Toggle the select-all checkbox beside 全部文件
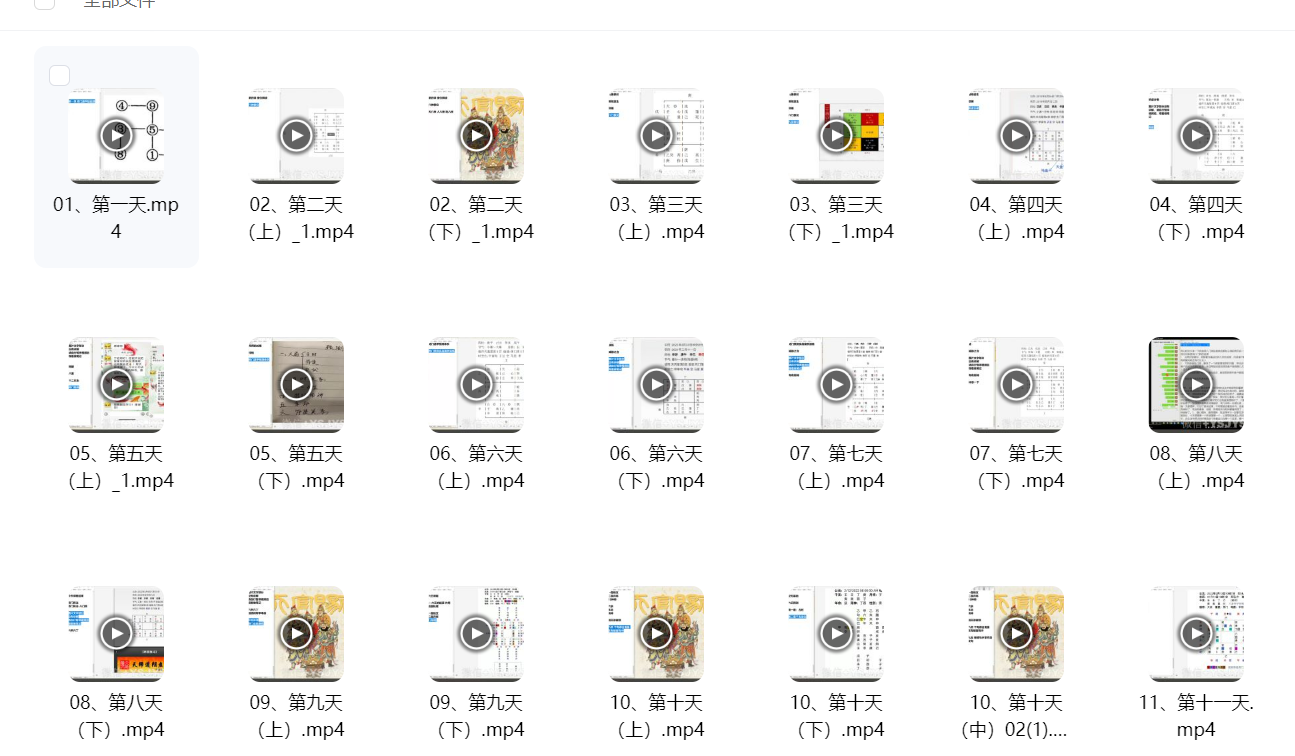 coord(44,1)
